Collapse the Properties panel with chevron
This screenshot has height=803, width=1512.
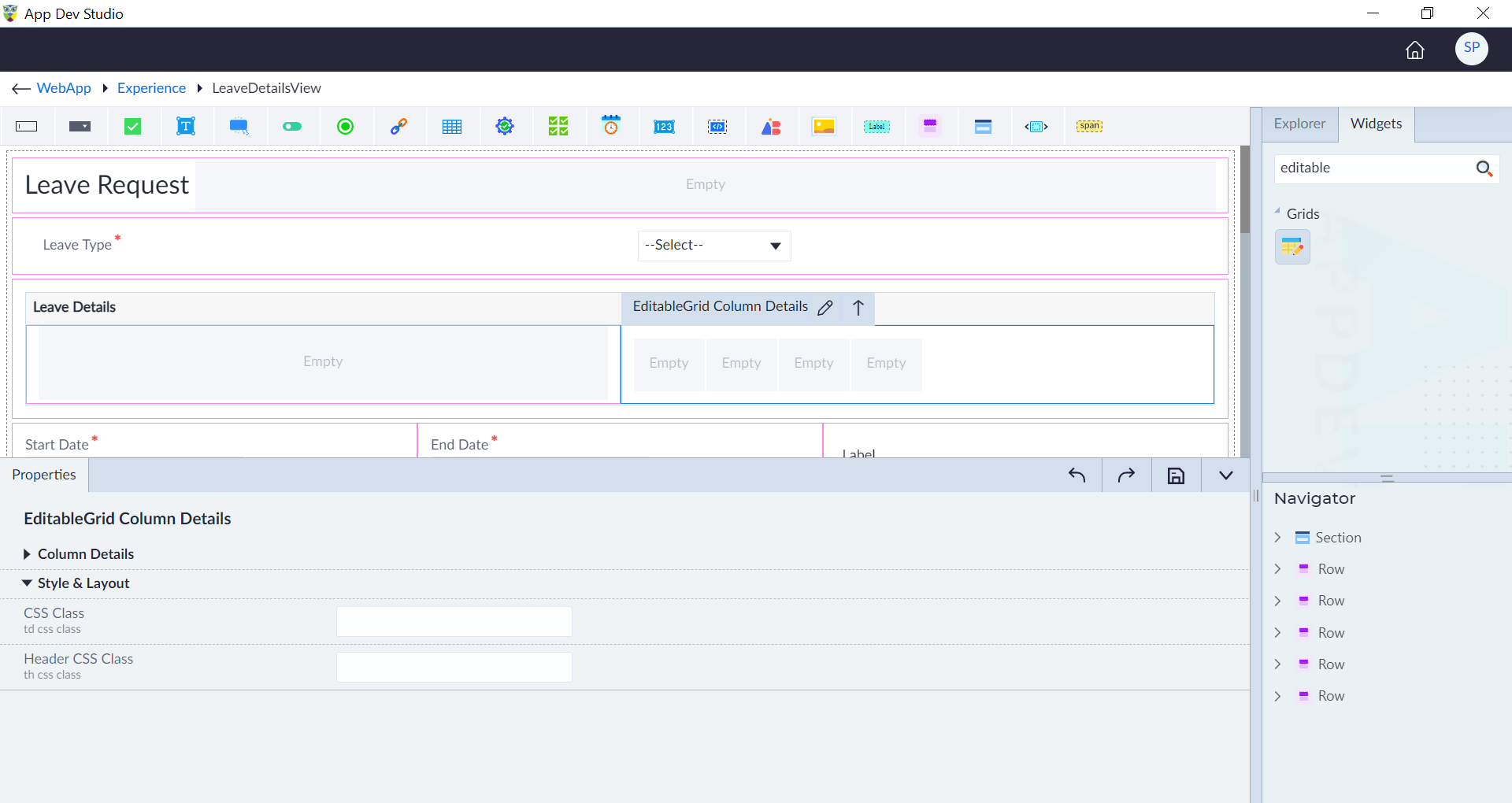[1225, 476]
